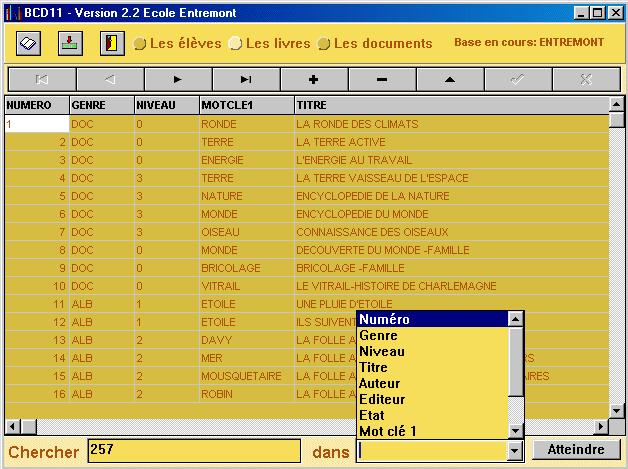
Task: Add a new record with plus button
Action: 314,79
